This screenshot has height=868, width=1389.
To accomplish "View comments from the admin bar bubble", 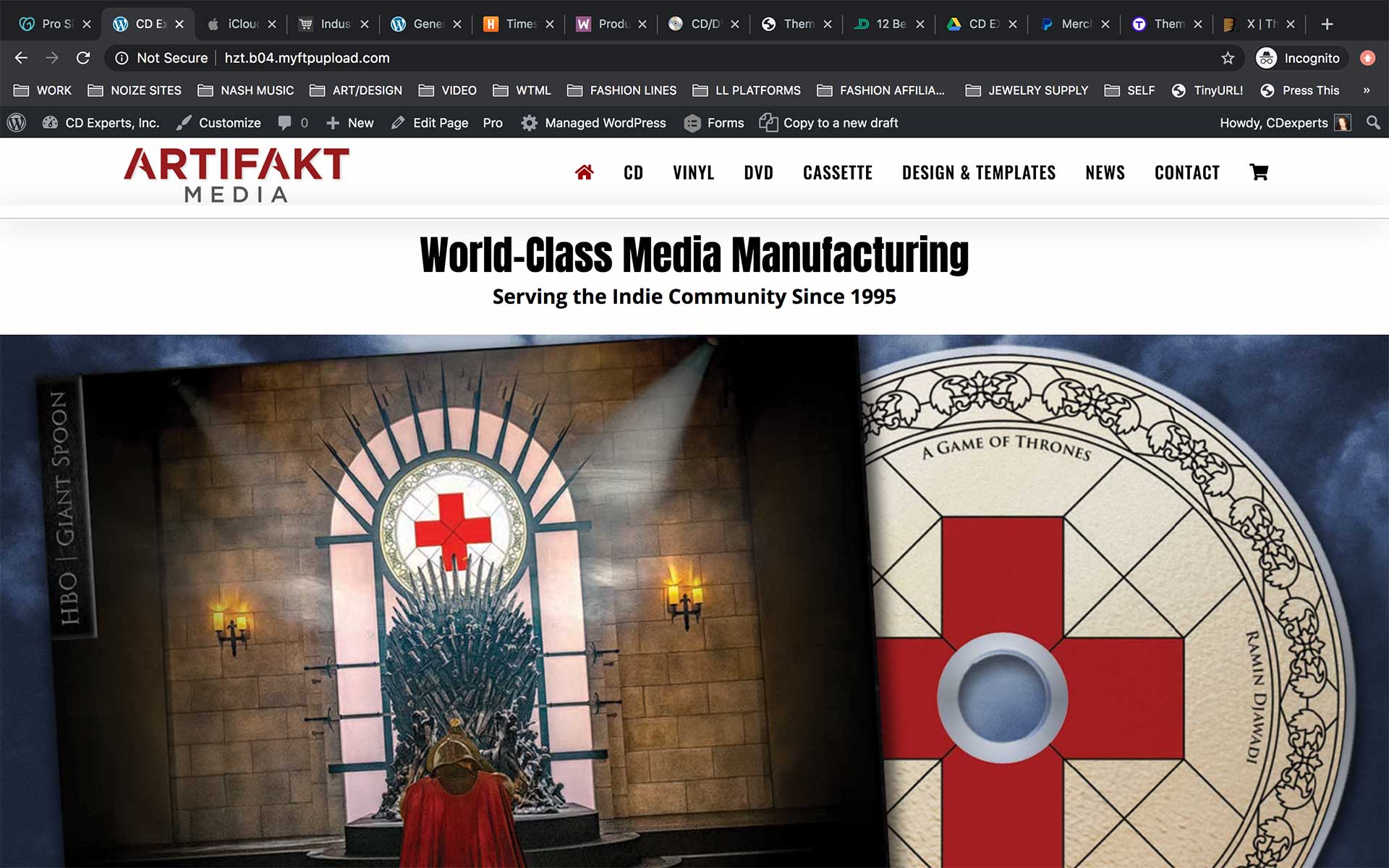I will tap(293, 123).
